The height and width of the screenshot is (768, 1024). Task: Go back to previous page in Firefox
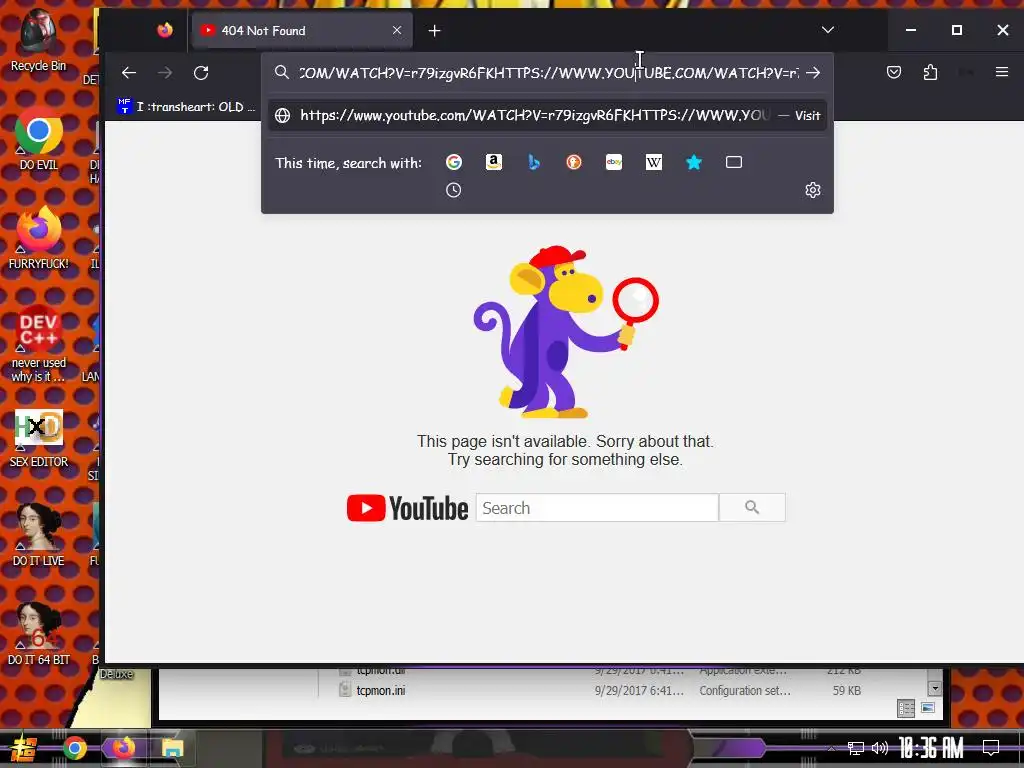[x=129, y=72]
